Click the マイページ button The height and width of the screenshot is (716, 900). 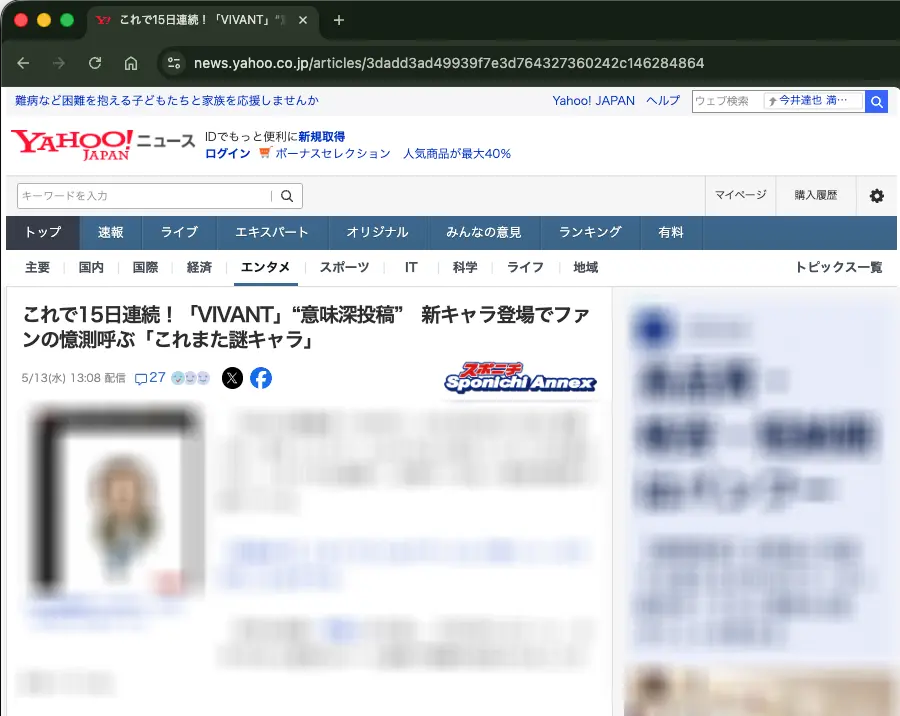740,195
